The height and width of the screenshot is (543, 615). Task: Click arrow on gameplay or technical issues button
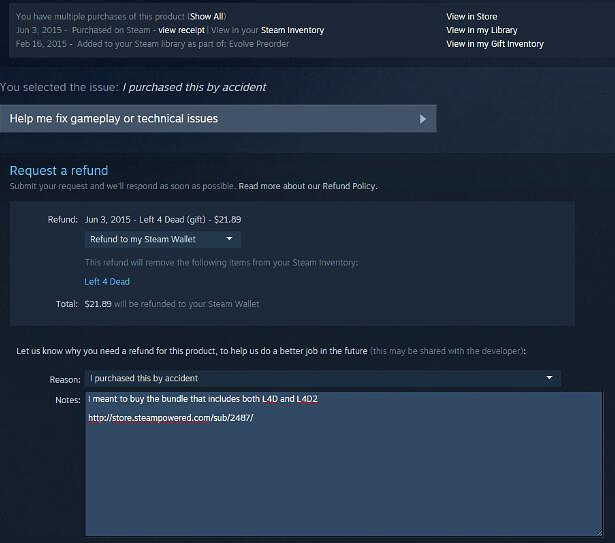(x=422, y=119)
